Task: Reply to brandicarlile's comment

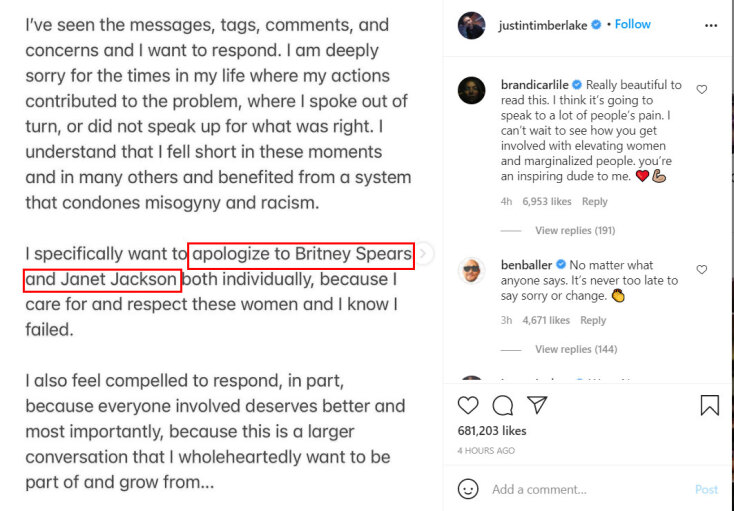Action: [x=594, y=202]
